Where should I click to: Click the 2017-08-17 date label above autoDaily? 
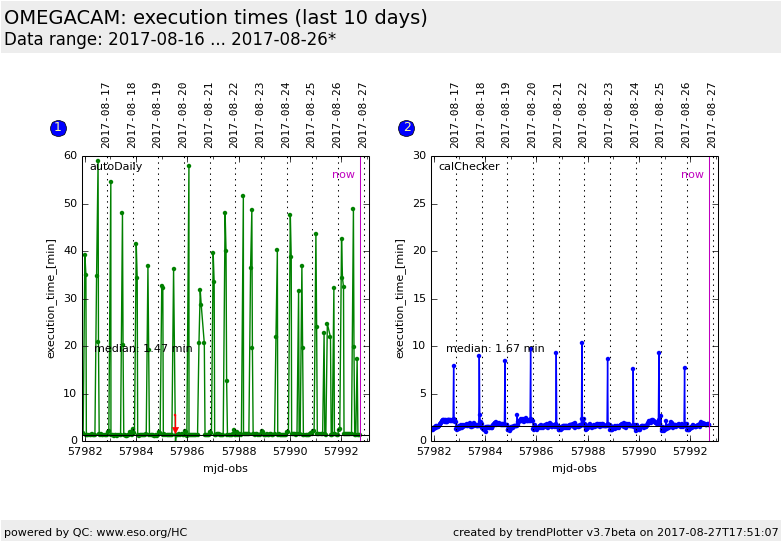coord(106,115)
